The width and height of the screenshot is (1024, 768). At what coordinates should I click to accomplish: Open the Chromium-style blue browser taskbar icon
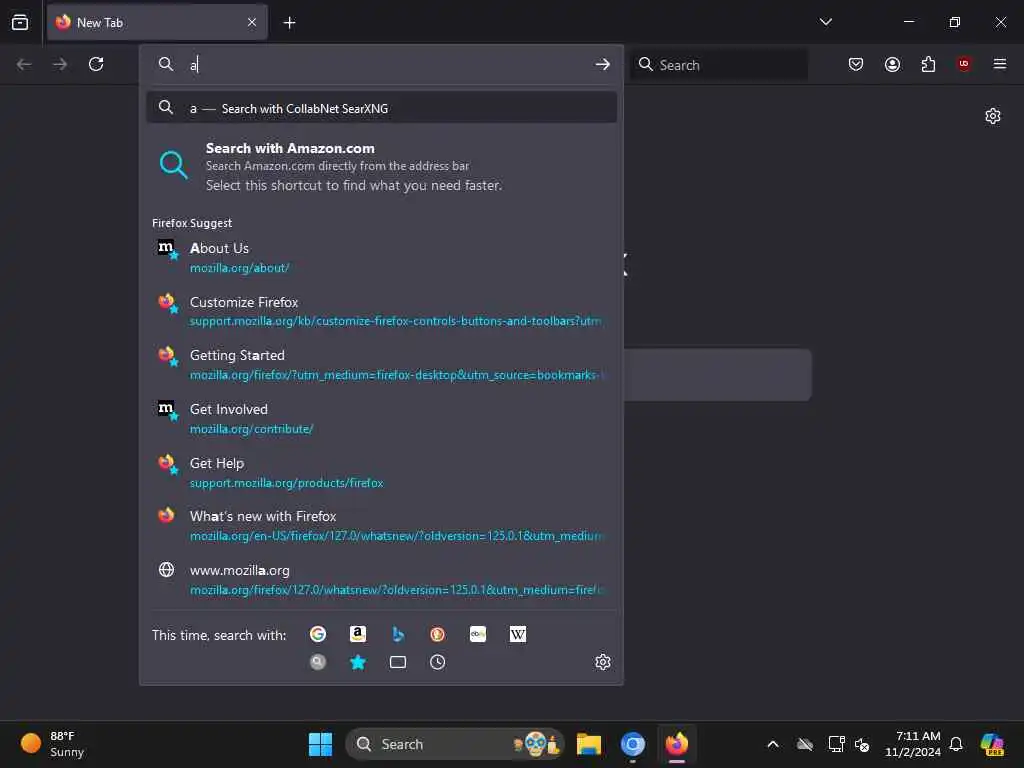tap(633, 744)
